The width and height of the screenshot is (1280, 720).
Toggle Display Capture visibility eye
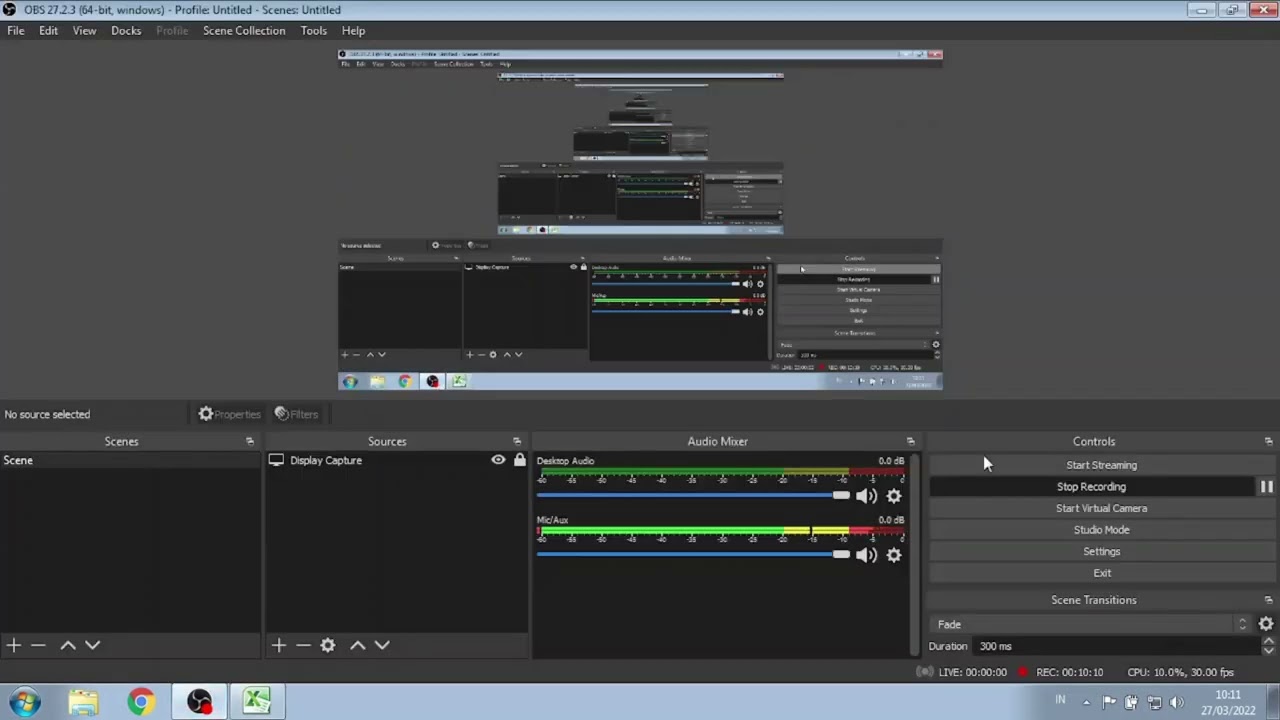[498, 460]
